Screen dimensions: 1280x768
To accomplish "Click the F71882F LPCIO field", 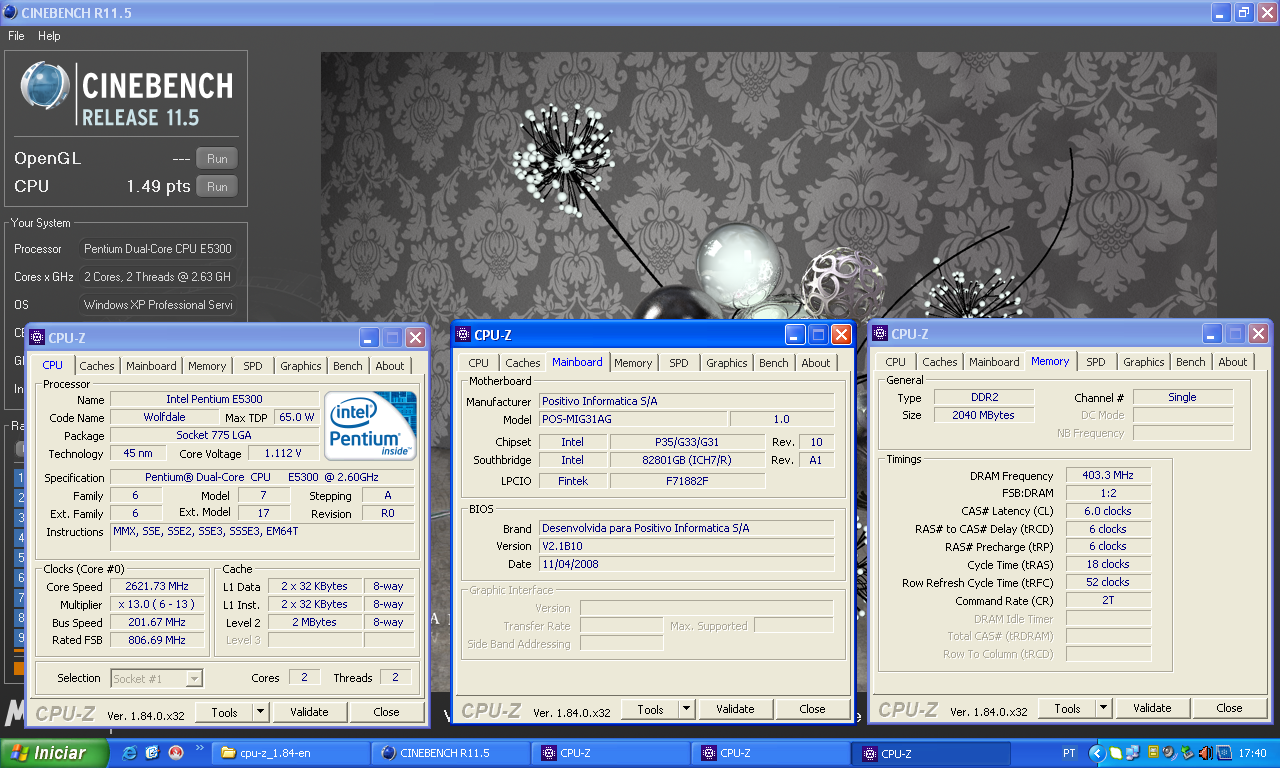I will click(688, 481).
